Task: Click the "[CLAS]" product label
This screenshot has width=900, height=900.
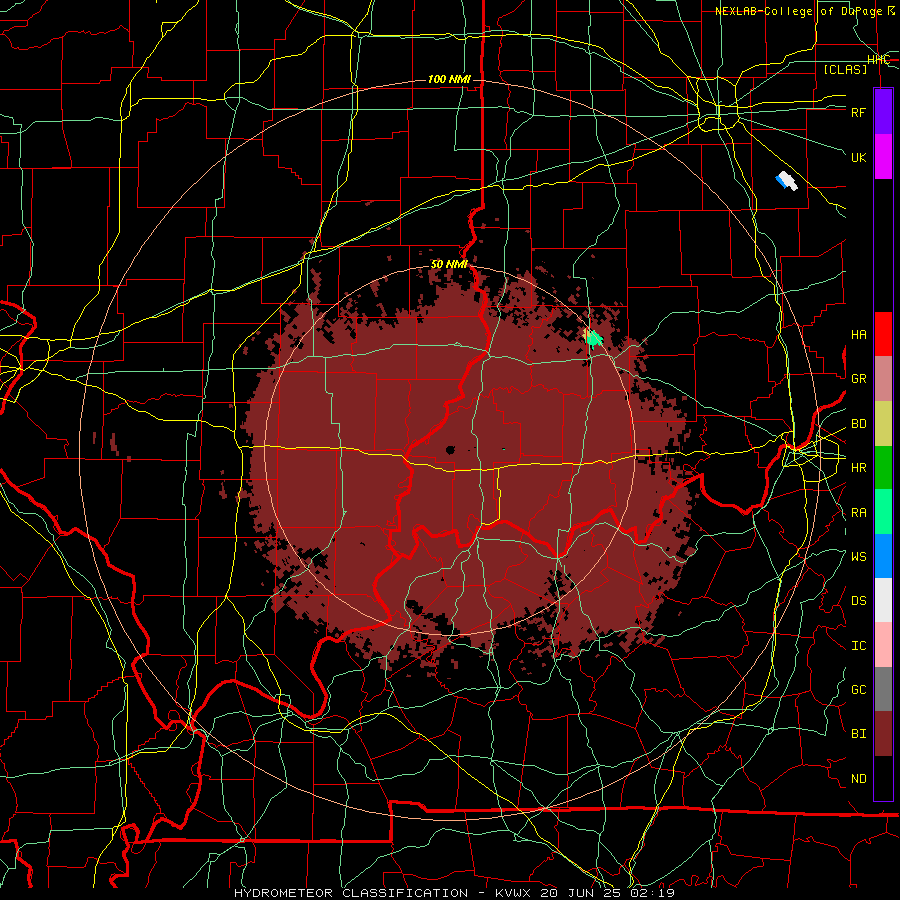Action: [x=845, y=69]
